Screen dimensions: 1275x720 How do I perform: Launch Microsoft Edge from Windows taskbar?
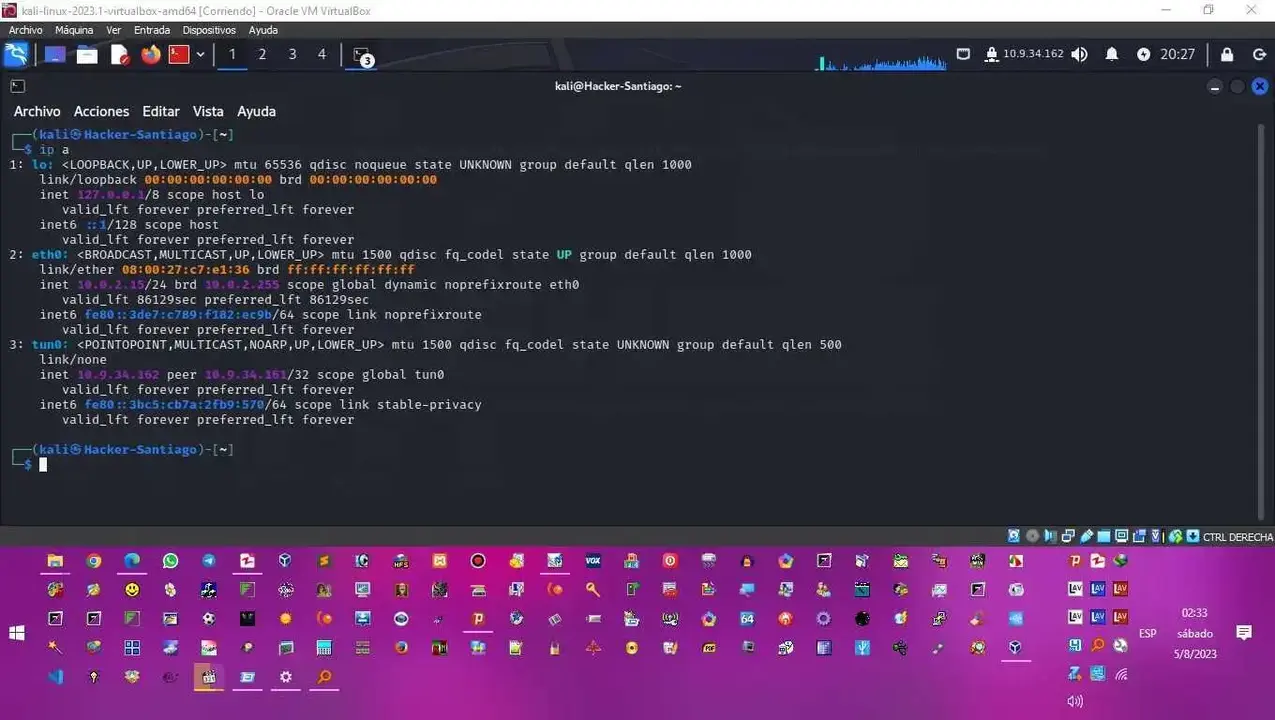tap(132, 561)
